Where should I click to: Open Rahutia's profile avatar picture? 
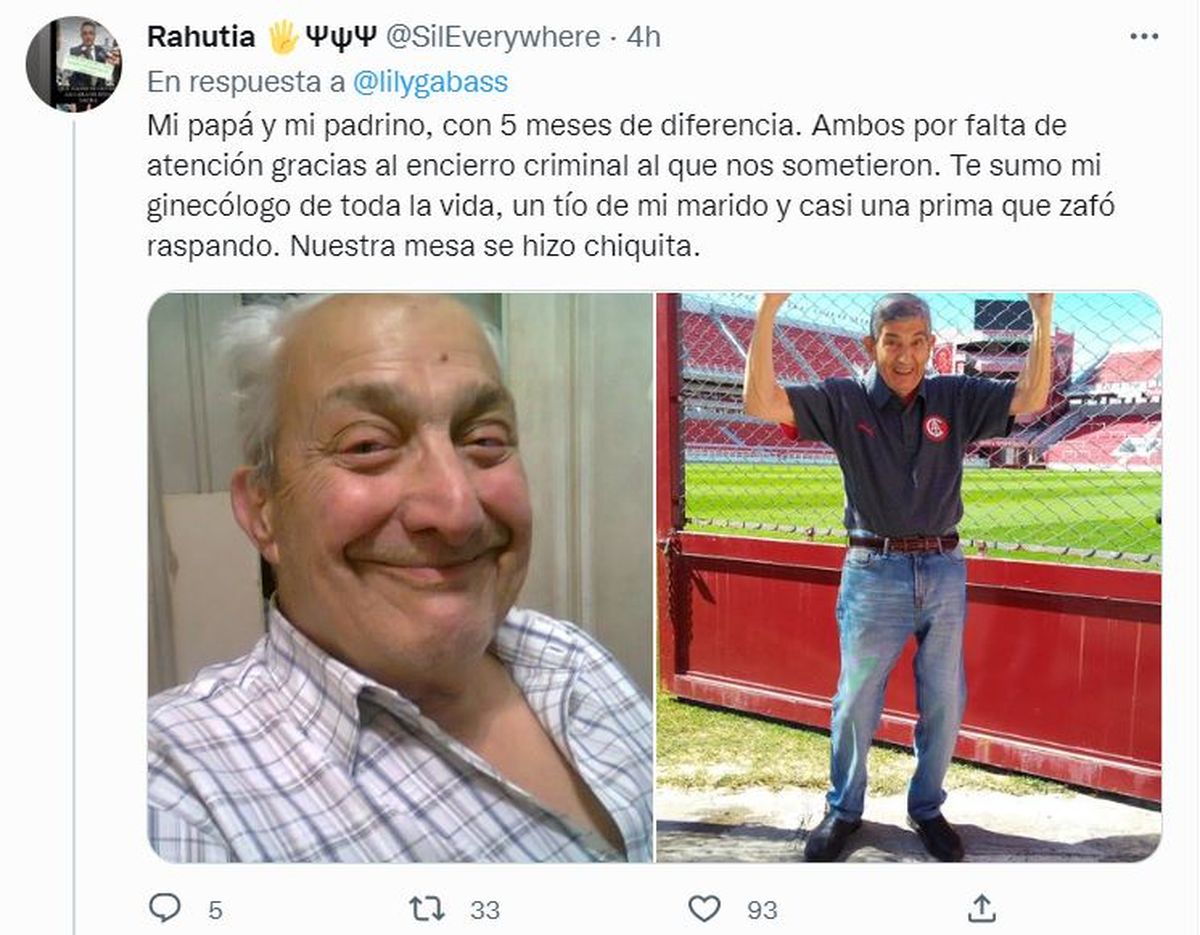pos(74,64)
